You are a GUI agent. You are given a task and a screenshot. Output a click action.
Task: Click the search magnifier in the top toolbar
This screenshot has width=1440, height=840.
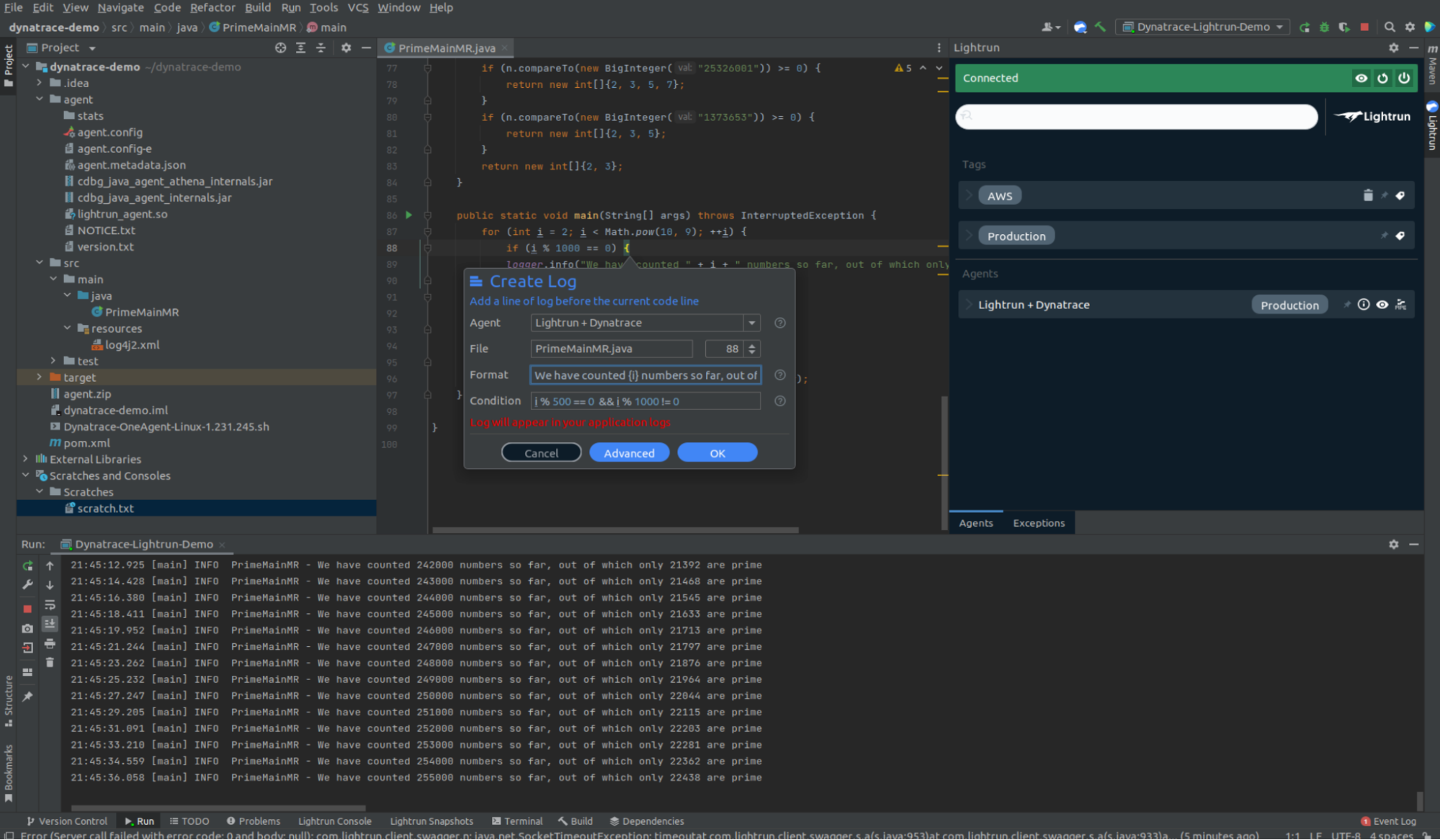coord(1389,27)
